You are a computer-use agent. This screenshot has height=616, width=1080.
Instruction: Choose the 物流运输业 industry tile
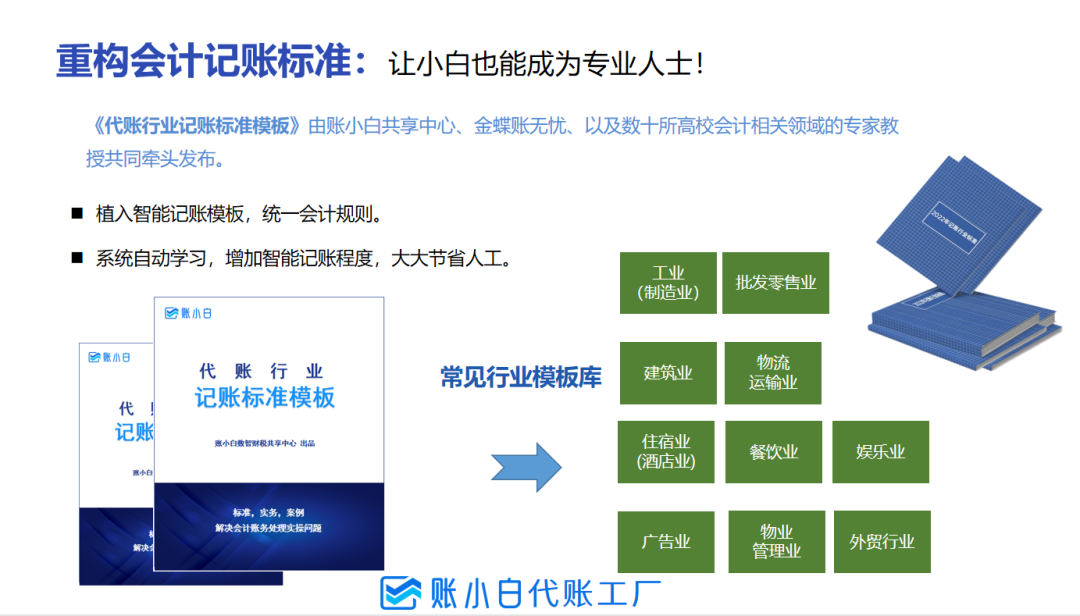click(x=773, y=373)
